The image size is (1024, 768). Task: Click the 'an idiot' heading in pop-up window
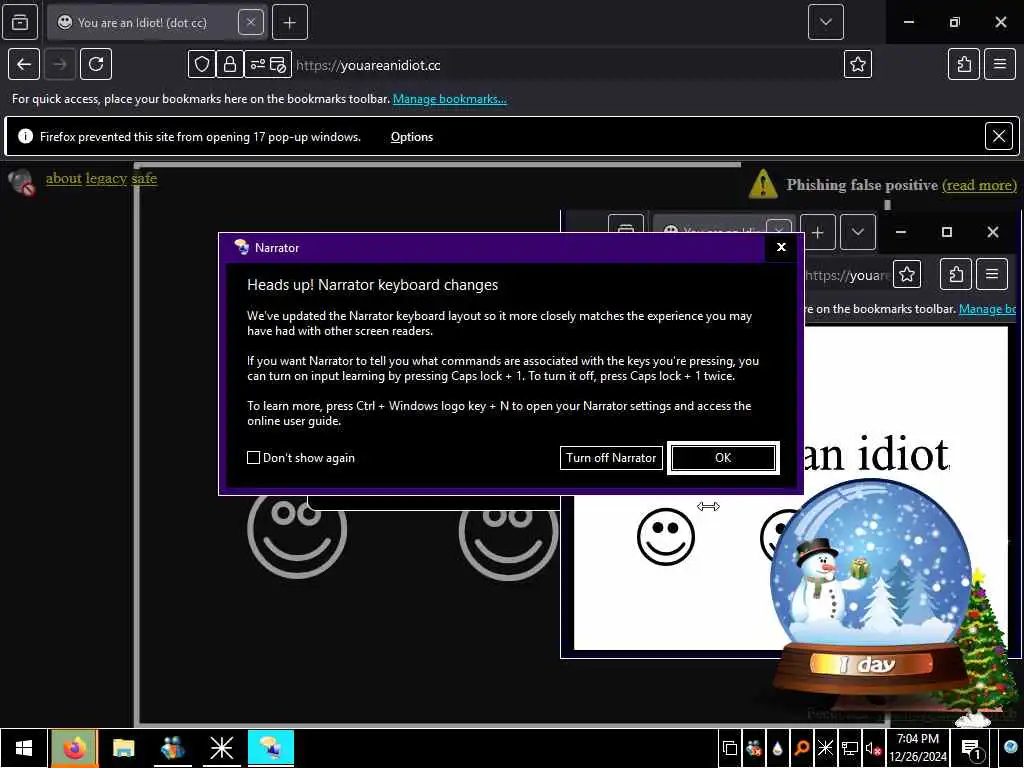pos(876,454)
